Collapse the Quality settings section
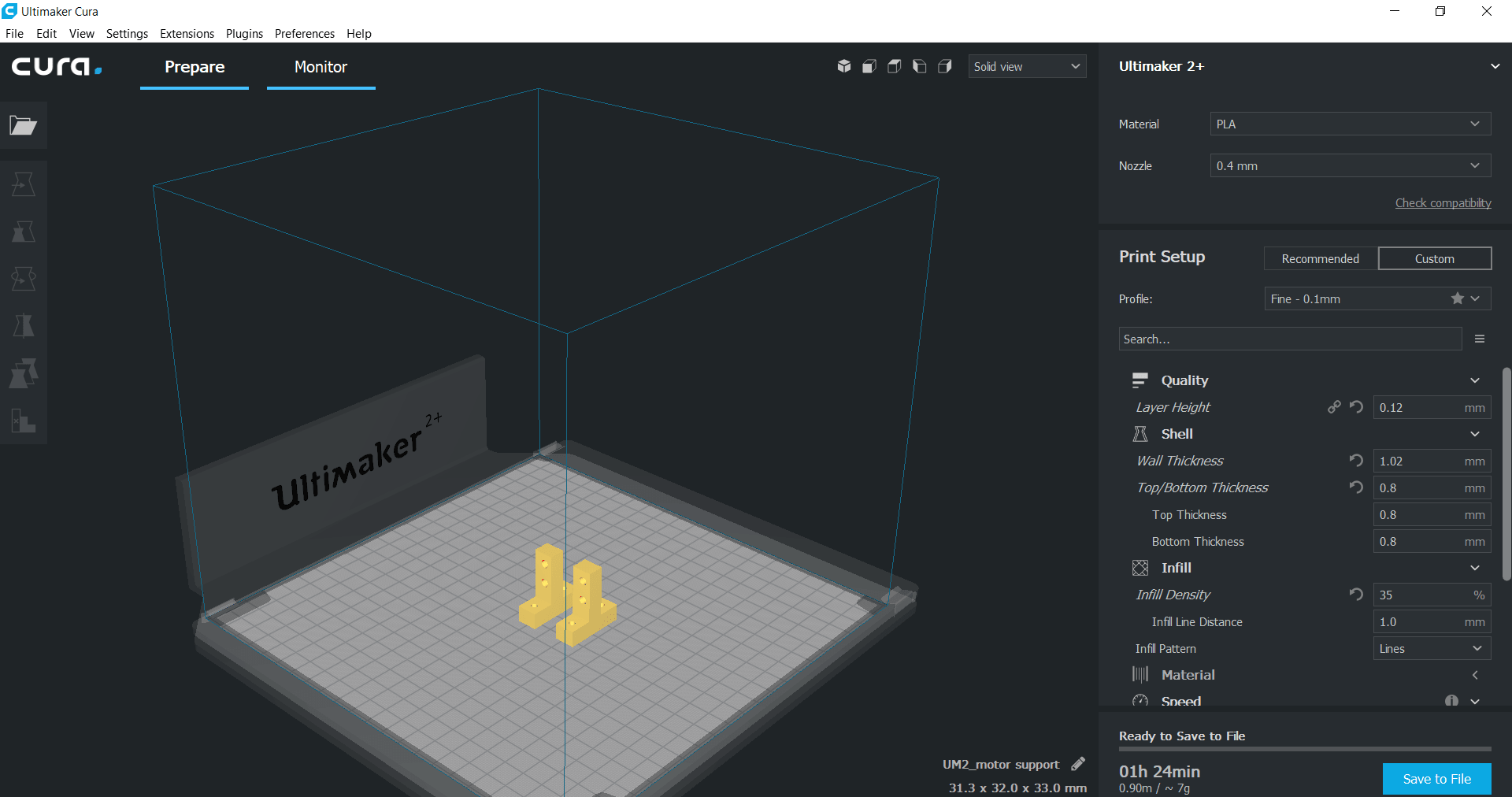The width and height of the screenshot is (1512, 797). click(1475, 380)
